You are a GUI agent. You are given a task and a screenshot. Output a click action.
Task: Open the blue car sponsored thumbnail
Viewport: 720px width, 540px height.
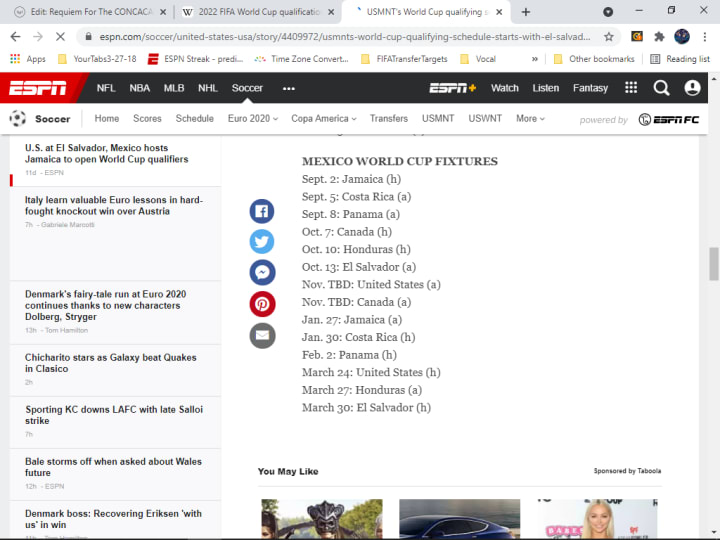click(460, 518)
